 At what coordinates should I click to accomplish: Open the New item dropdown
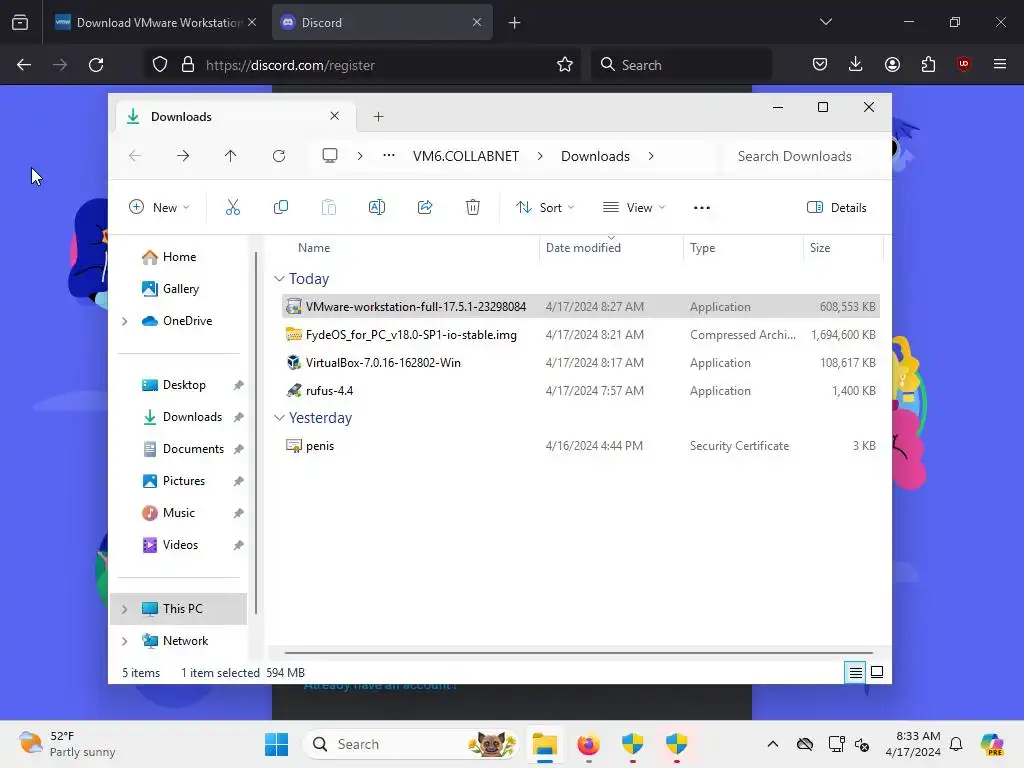click(159, 208)
